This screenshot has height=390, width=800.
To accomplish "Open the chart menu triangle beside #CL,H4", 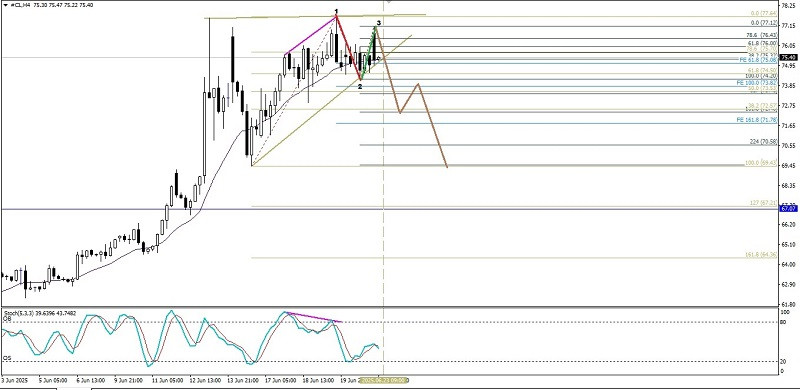I will pos(6,4).
